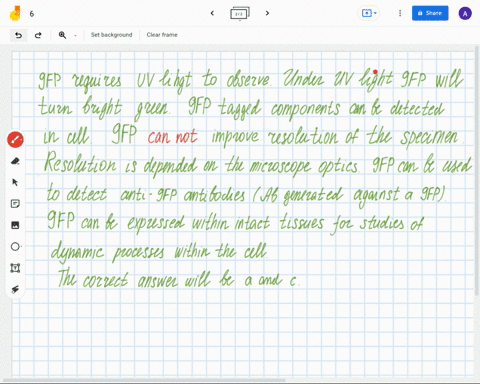Open the present dropdown arrow

point(375,13)
